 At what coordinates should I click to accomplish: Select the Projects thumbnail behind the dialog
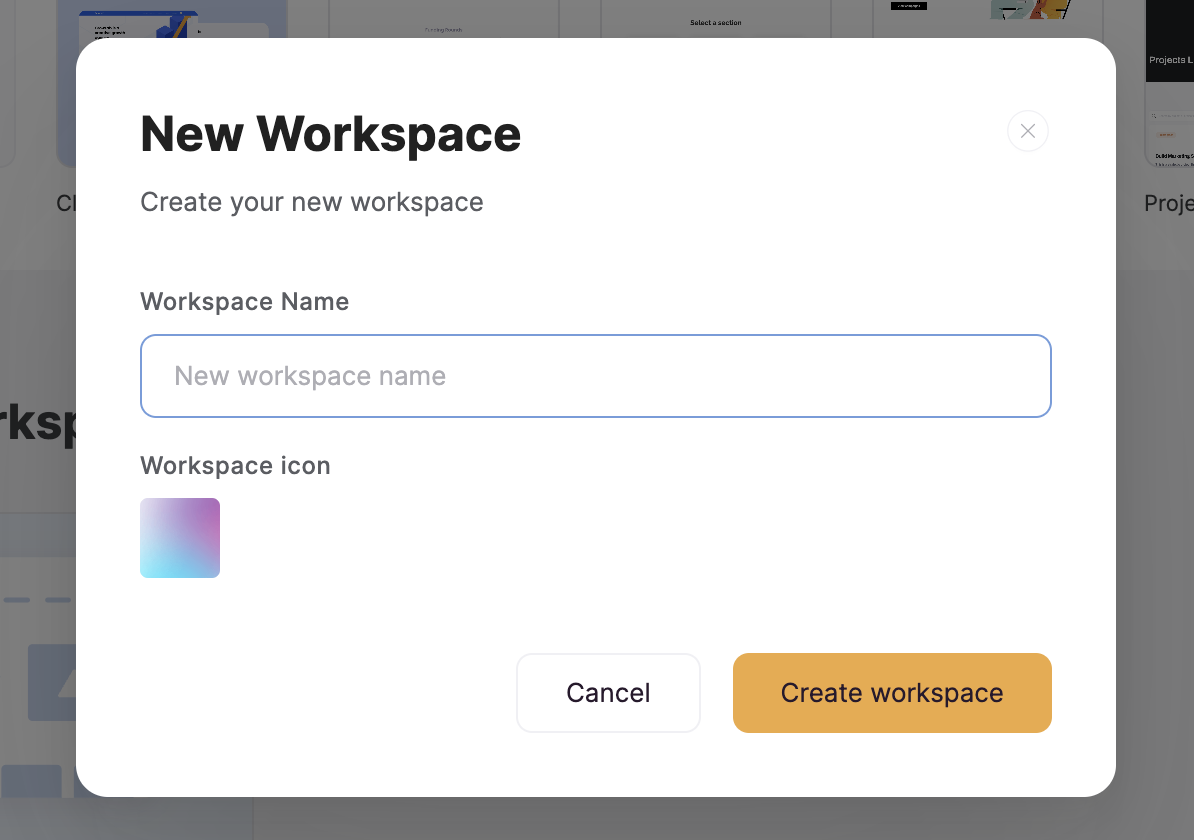click(x=1170, y=84)
